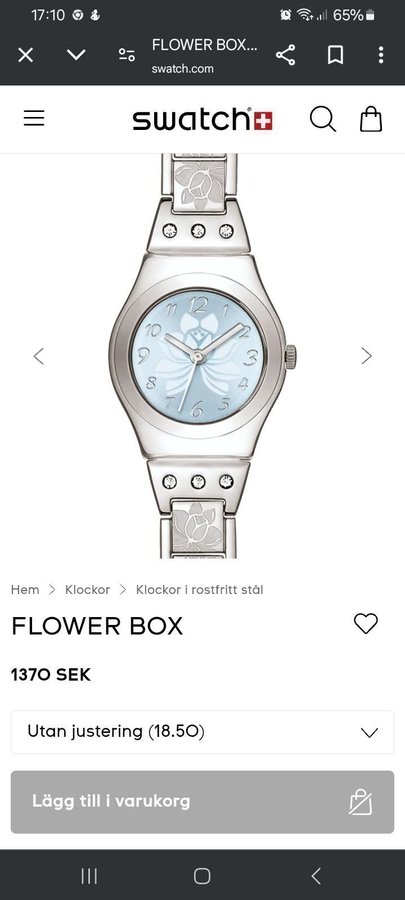This screenshot has height=900, width=405.
Task: Click Lägg till i varukorg button
Action: (202, 802)
